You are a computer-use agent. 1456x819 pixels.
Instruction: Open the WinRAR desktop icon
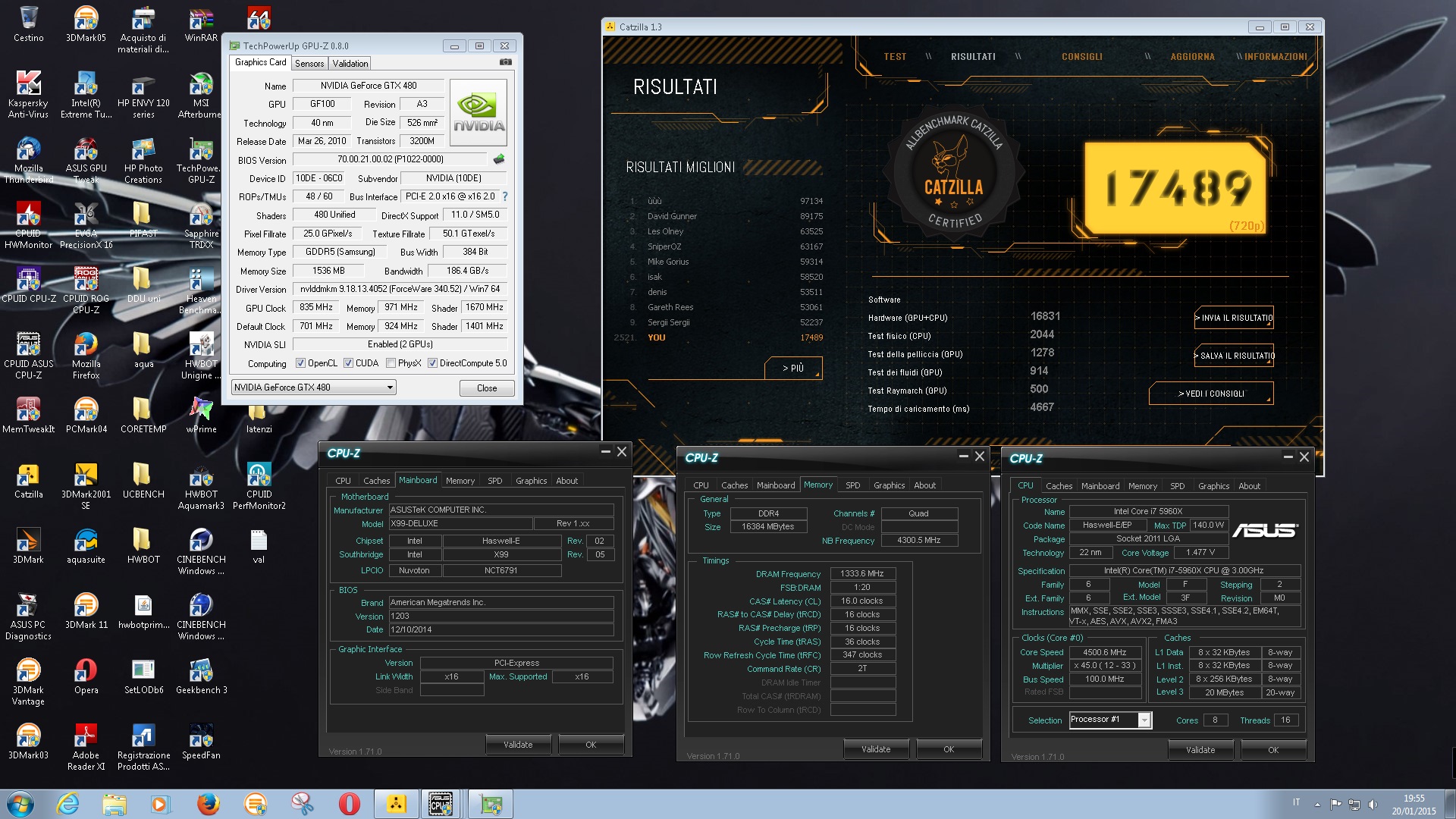point(201,24)
